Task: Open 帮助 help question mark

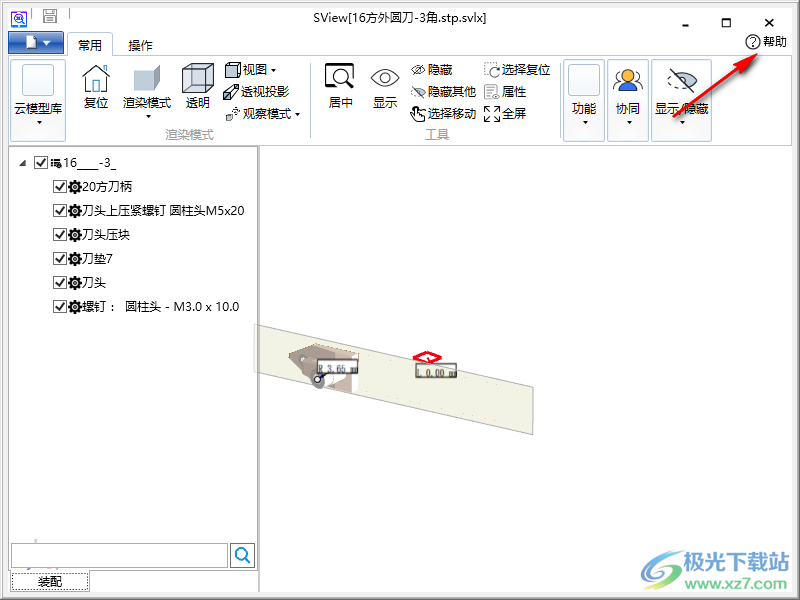Action: point(766,42)
